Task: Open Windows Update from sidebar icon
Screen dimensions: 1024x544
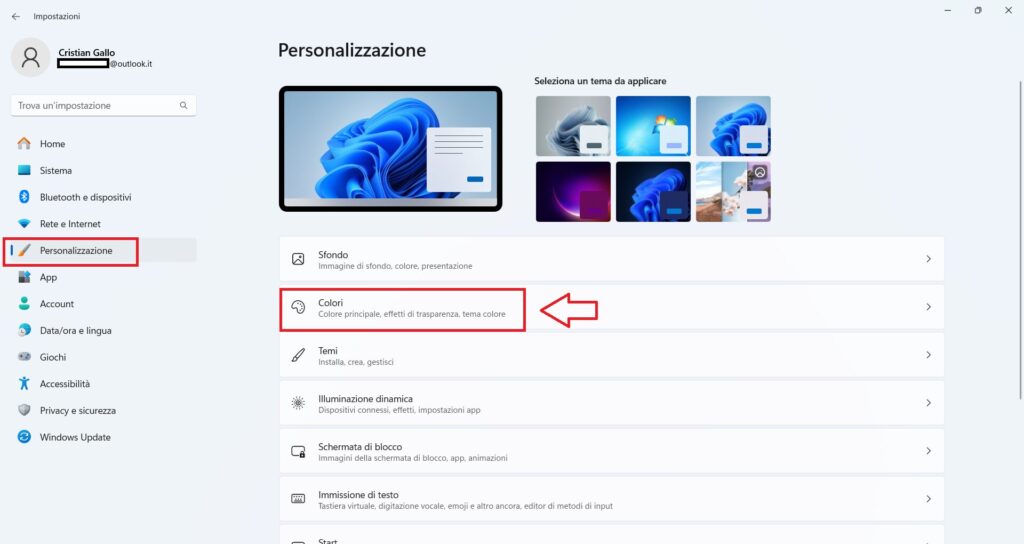Action: [x=24, y=437]
